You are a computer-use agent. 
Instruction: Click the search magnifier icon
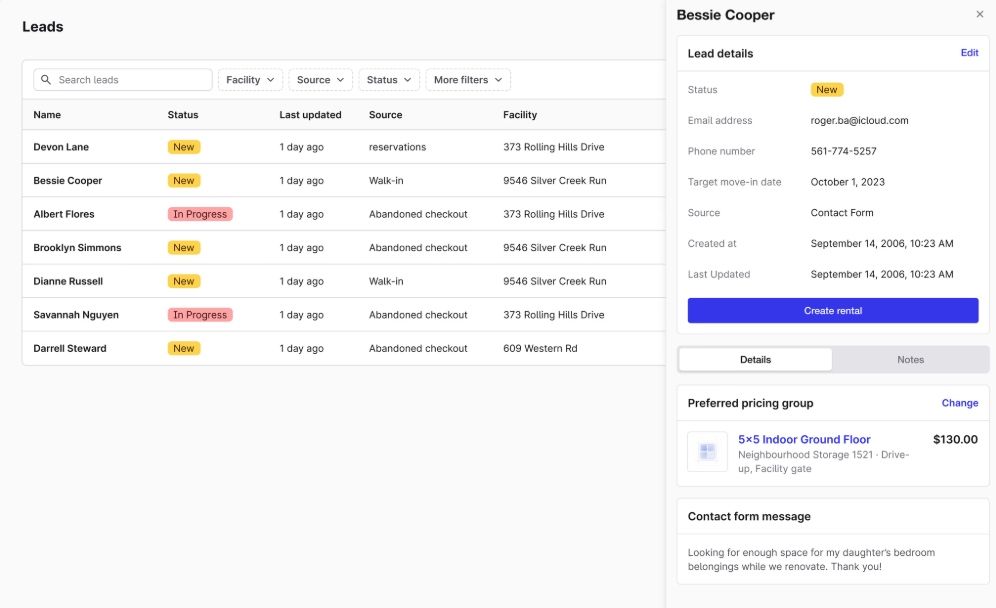46,79
